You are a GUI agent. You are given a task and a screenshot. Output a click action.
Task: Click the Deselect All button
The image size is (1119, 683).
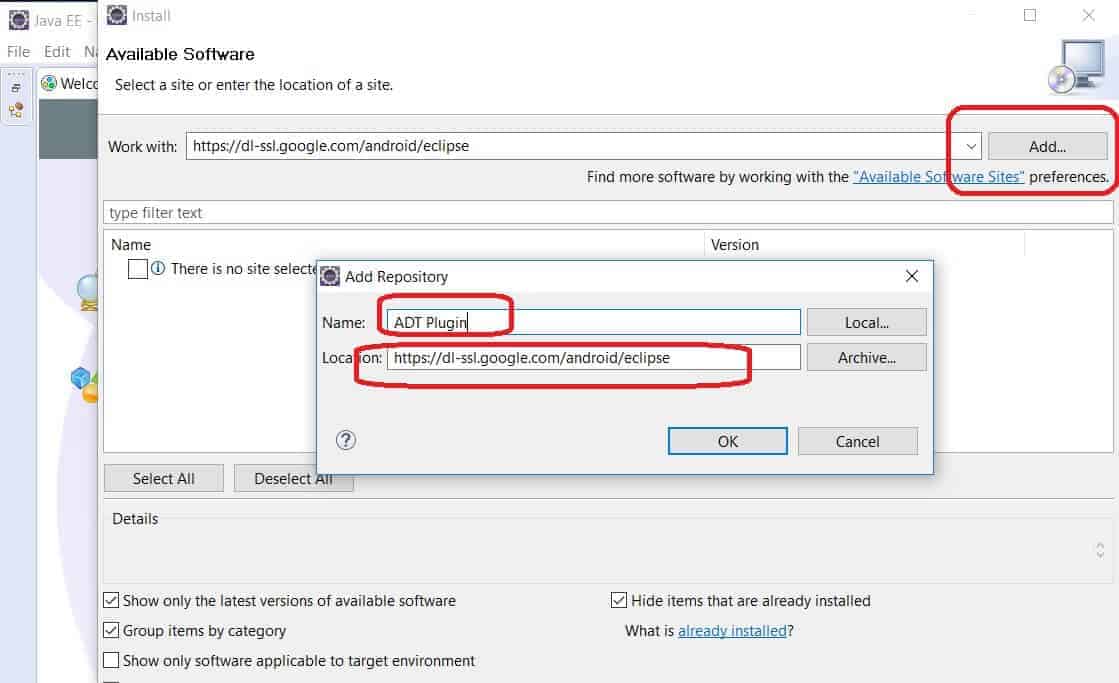point(293,478)
